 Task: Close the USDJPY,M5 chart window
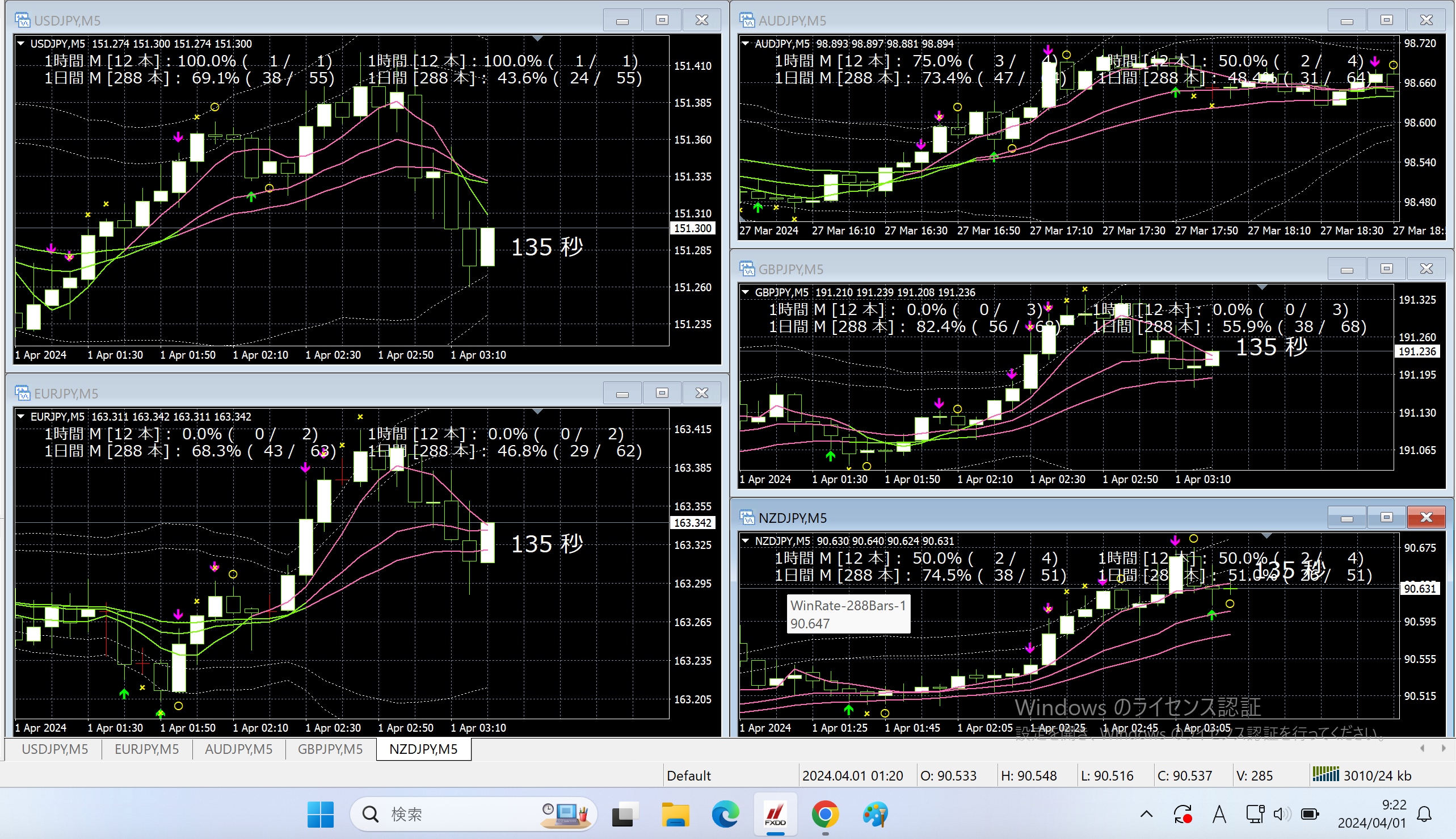click(702, 20)
